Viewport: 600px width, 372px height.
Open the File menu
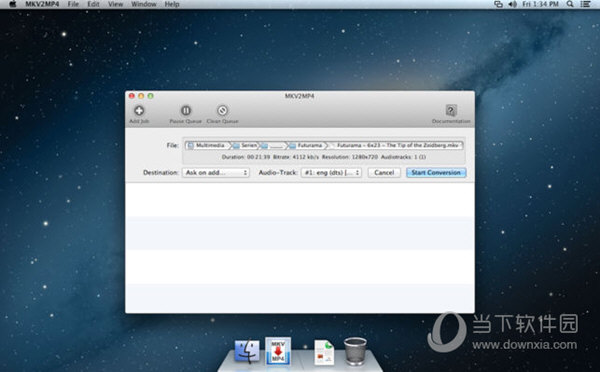73,4
